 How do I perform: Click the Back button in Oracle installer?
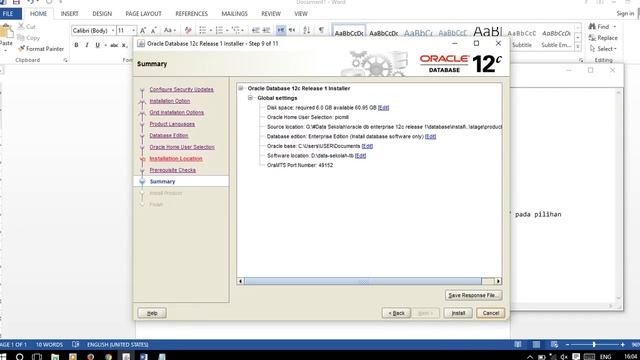point(396,313)
